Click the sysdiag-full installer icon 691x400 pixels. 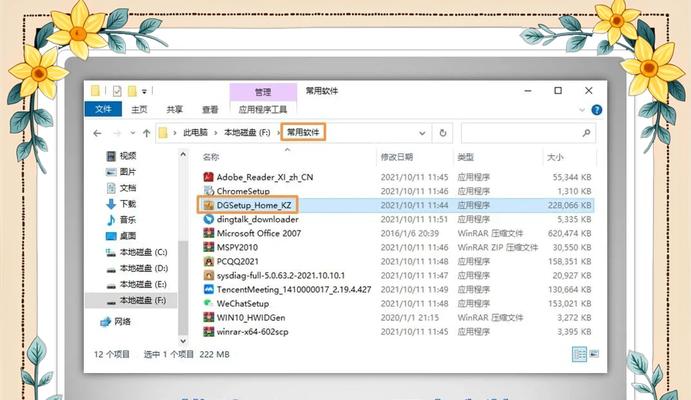[208, 275]
